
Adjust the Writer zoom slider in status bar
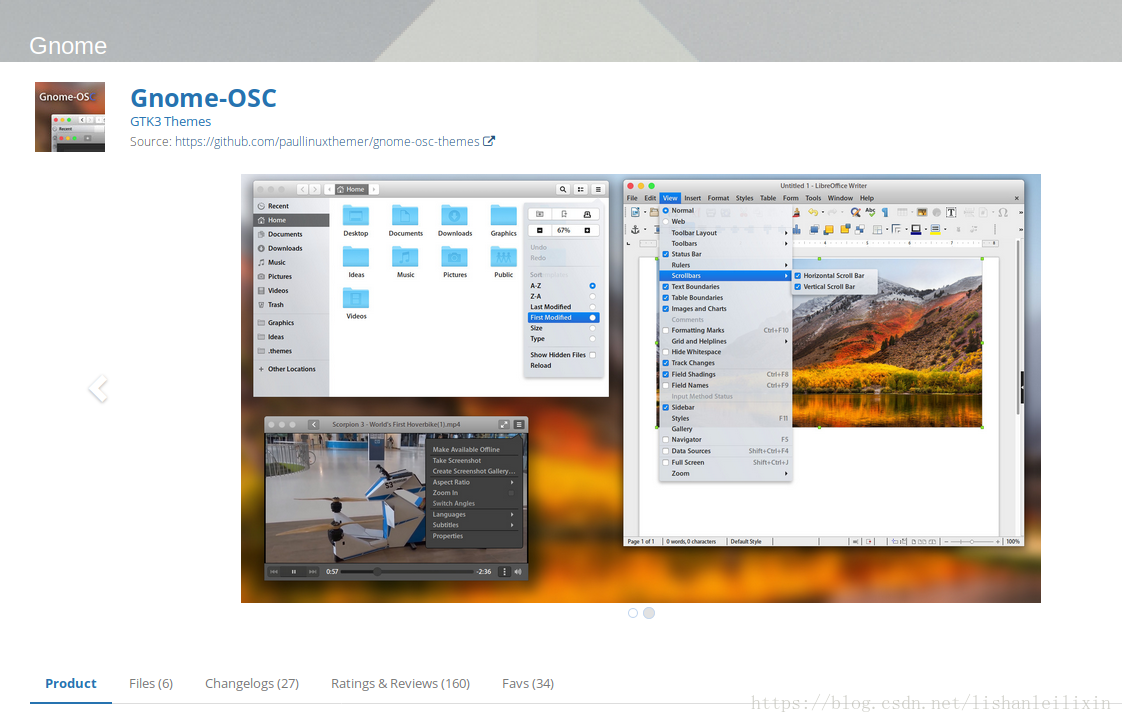coord(972,542)
